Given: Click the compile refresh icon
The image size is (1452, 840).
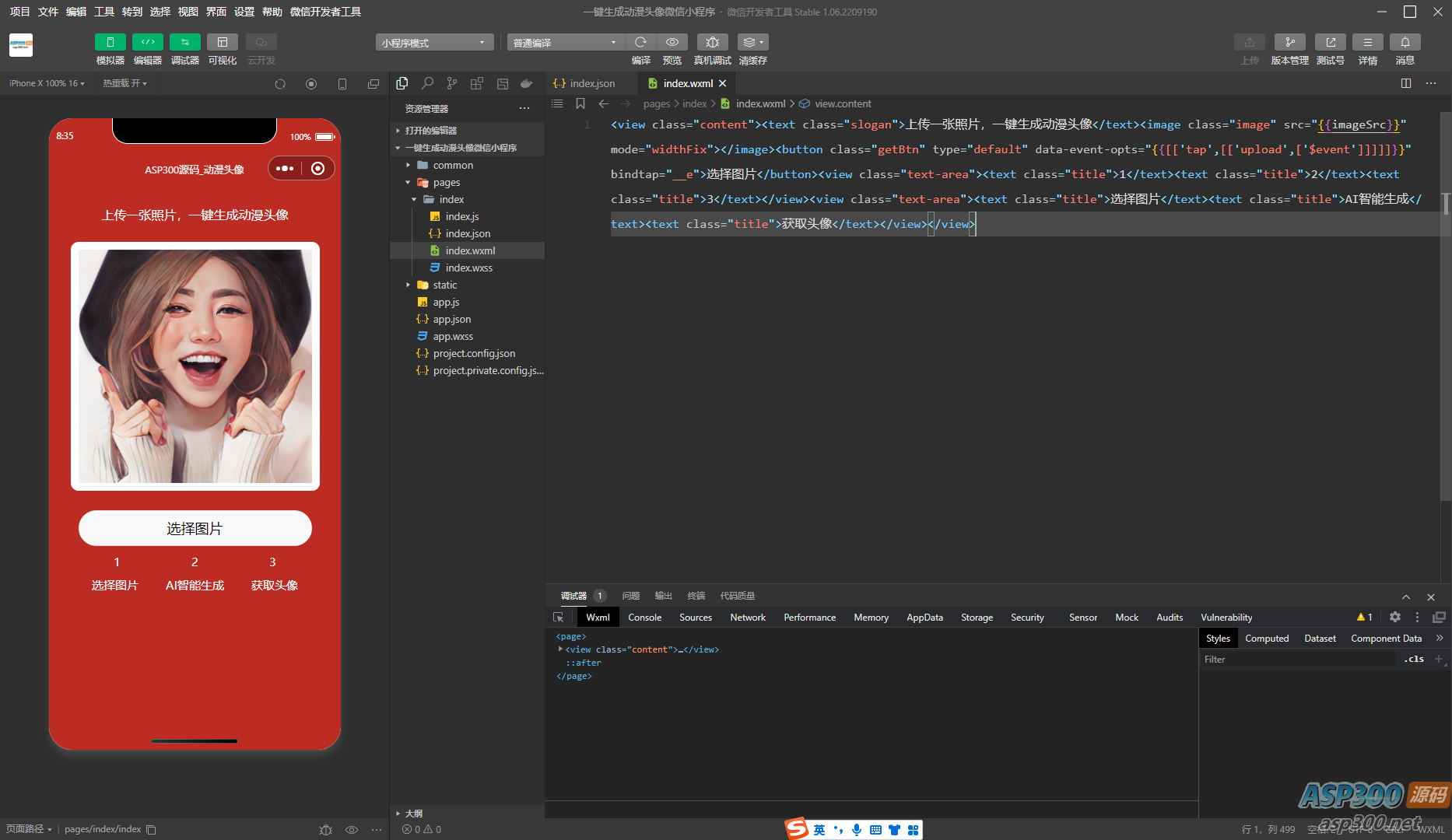Looking at the screenshot, I should pos(640,42).
